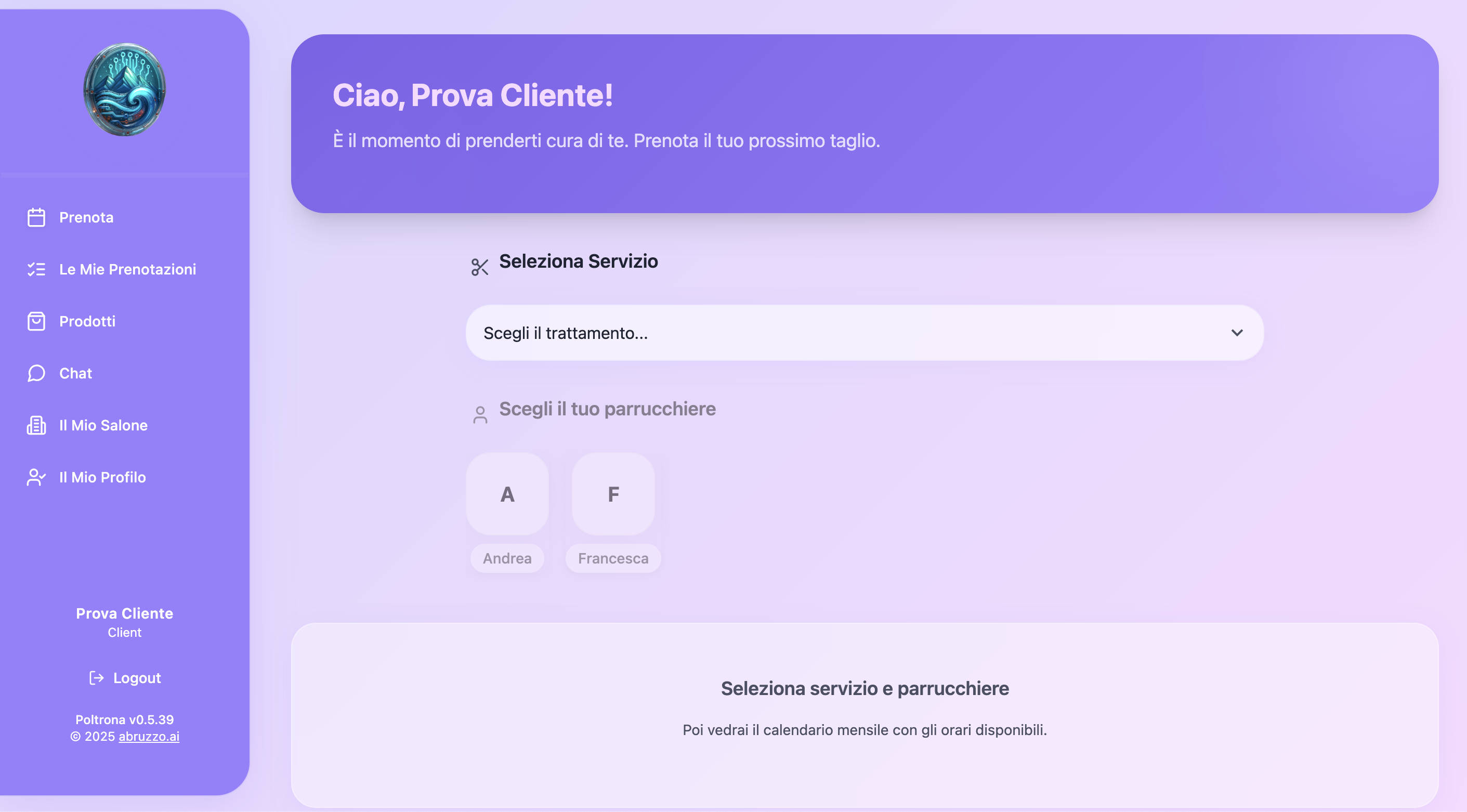The width and height of the screenshot is (1467, 812).
Task: Click the logout arrow icon
Action: [x=96, y=677]
